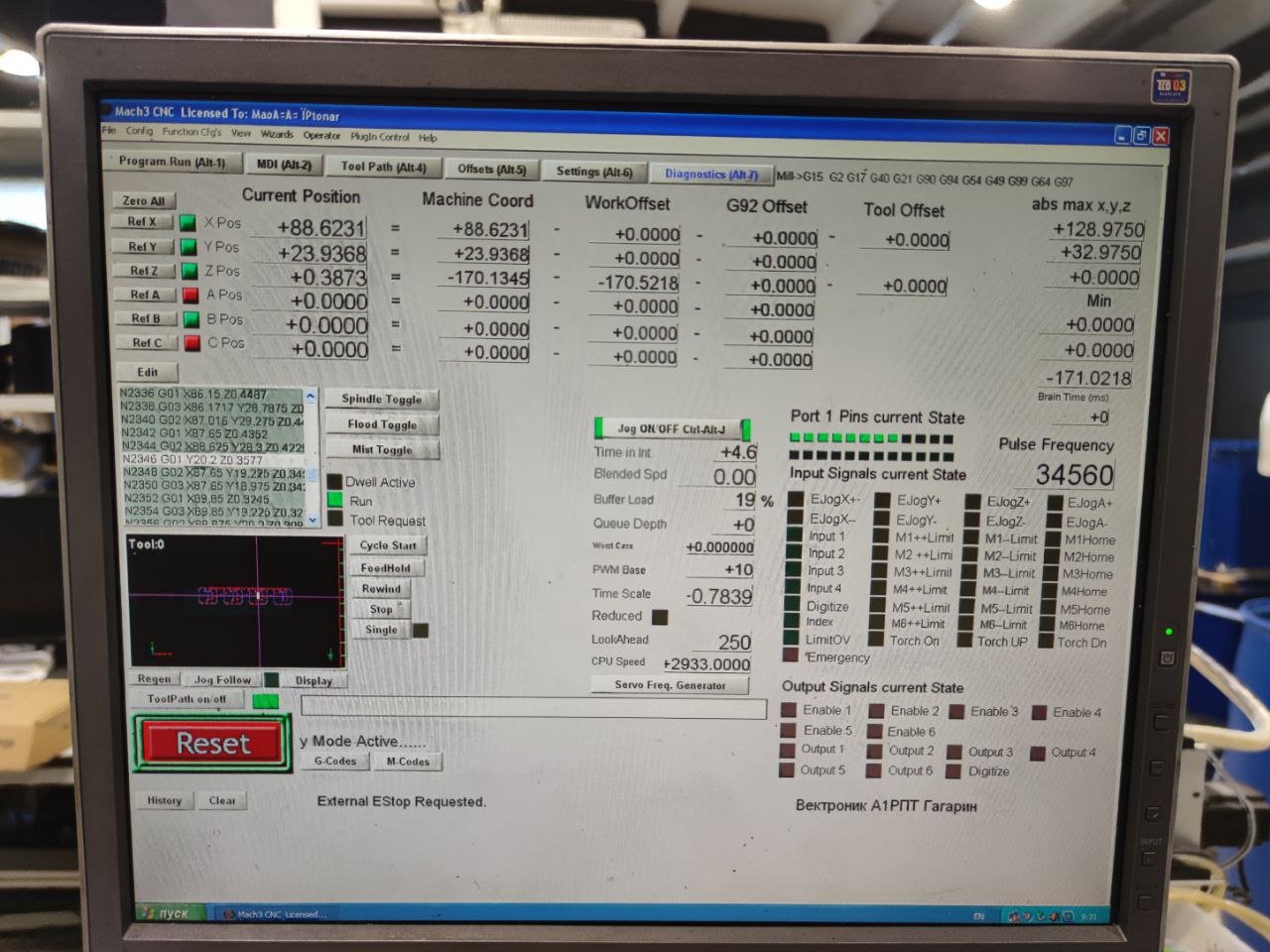The image size is (1270, 952).
Task: Click the Stop button
Action: click(381, 609)
